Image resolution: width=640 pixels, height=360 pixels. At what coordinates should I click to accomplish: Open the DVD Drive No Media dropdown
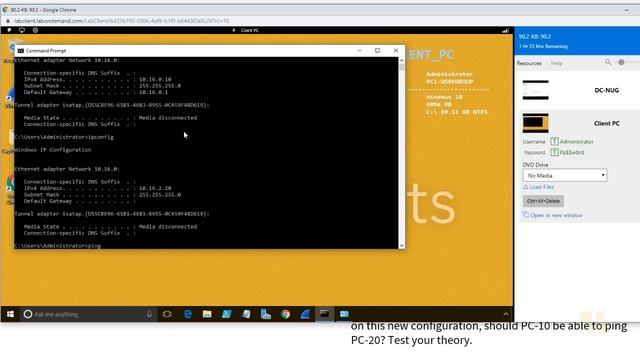(565, 176)
